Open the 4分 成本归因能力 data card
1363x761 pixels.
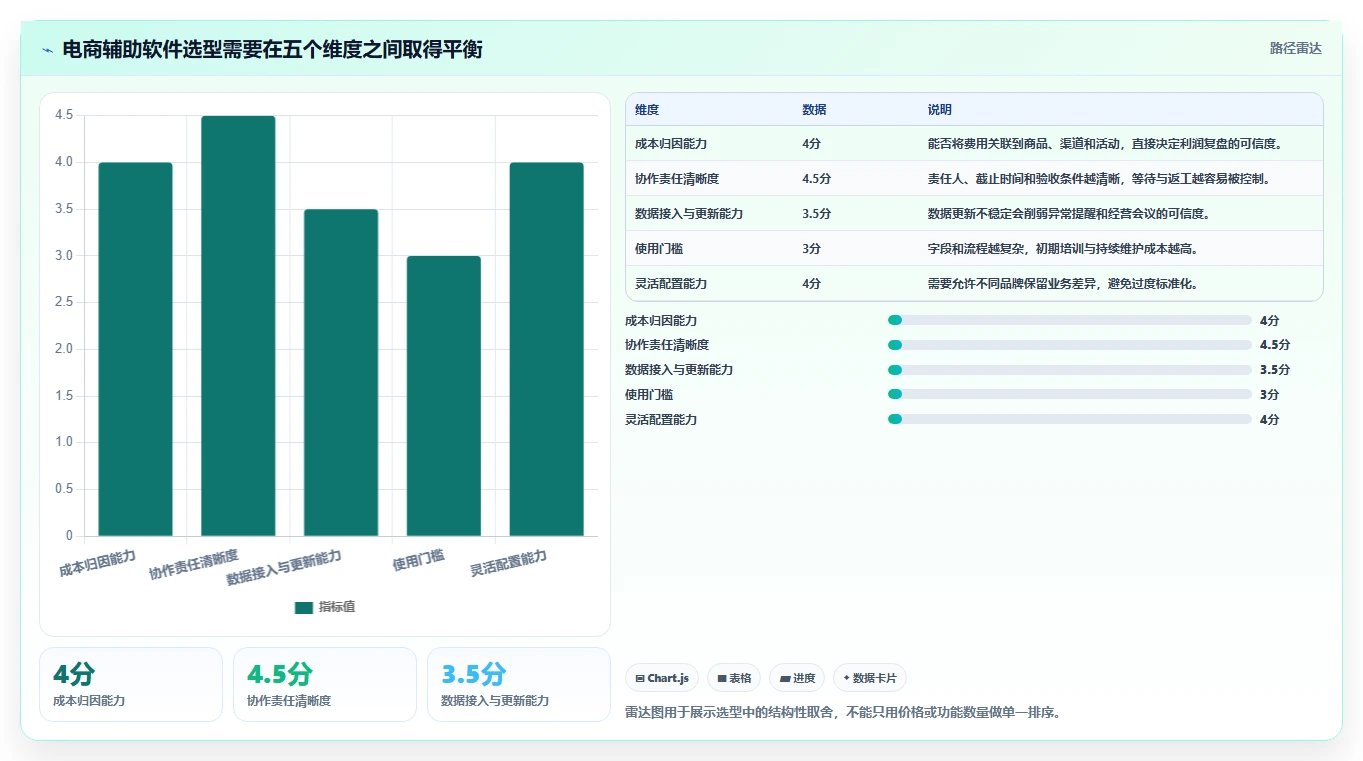point(131,685)
